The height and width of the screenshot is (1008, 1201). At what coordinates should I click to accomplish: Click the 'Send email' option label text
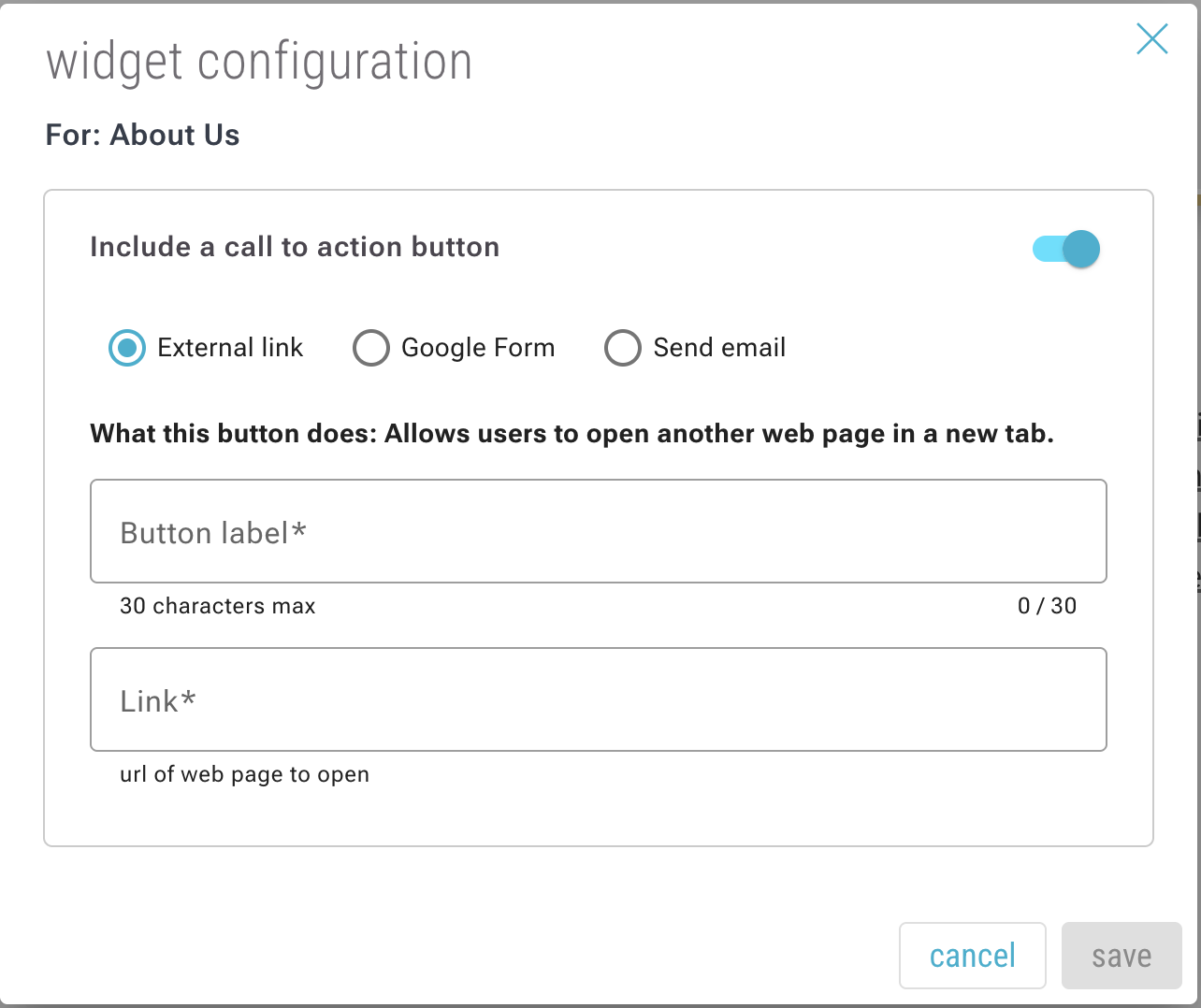point(719,348)
